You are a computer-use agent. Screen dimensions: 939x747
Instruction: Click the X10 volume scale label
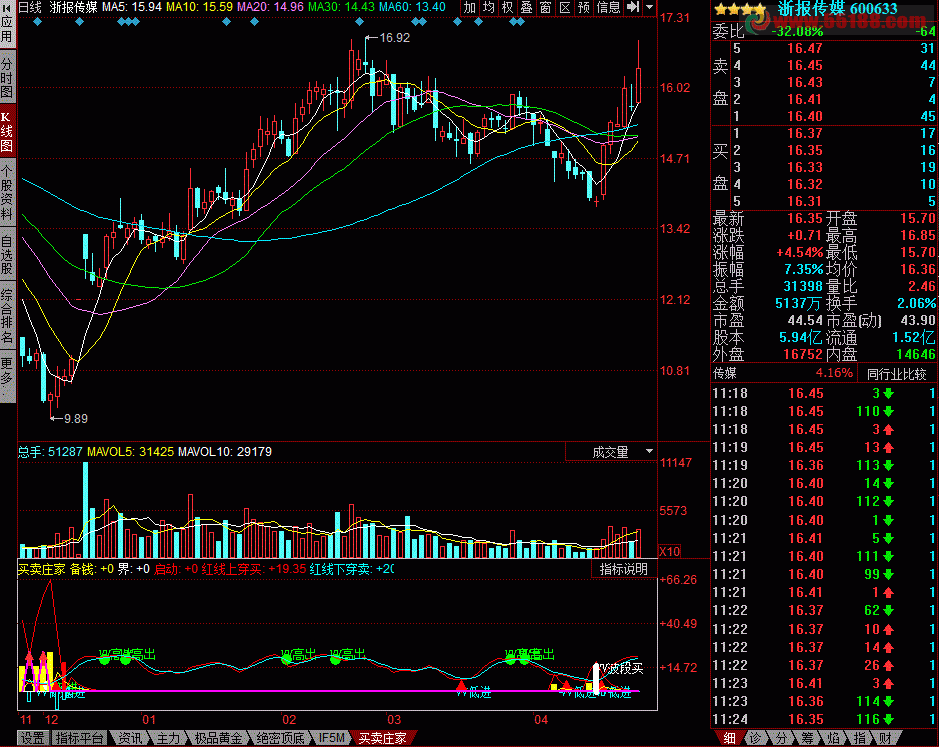pos(670,552)
